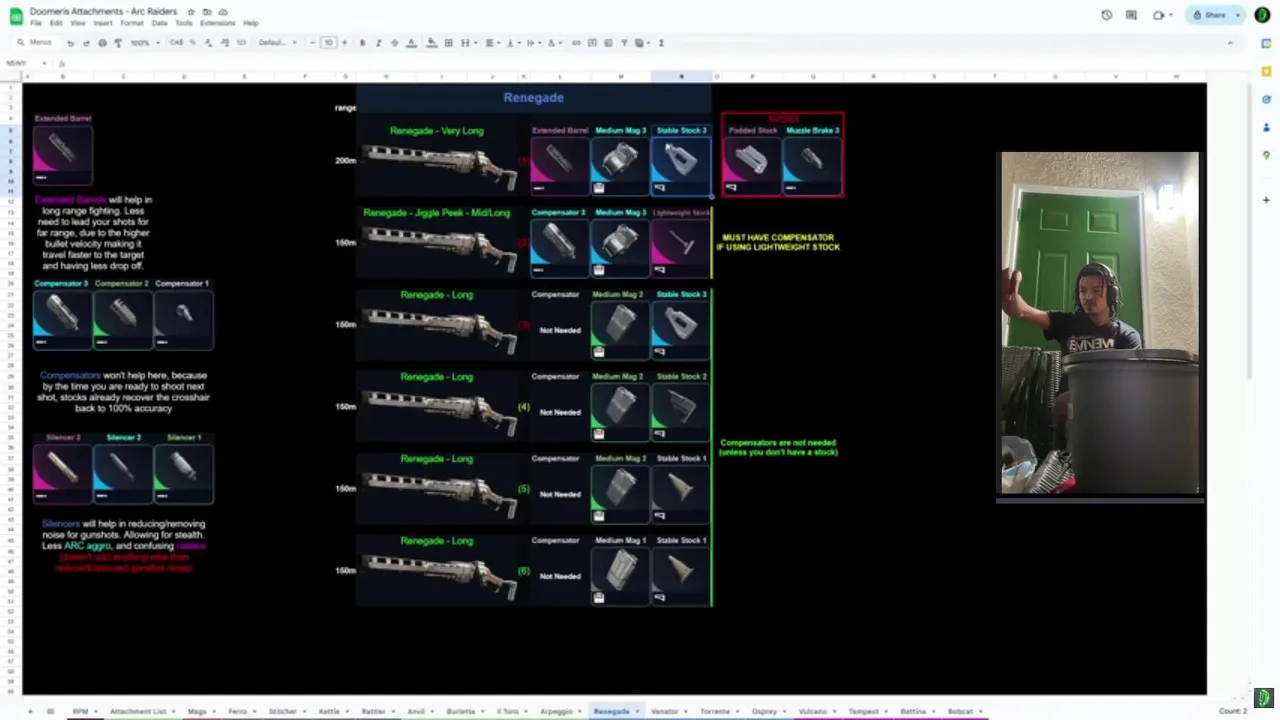This screenshot has width=1280, height=720.
Task: Activate the paint format tool
Action: pyautogui.click(x=118, y=43)
